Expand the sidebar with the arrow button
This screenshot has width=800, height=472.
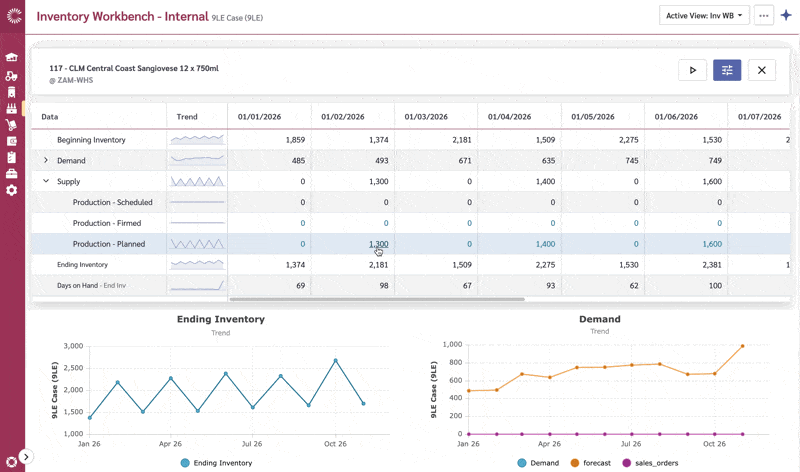click(x=26, y=457)
